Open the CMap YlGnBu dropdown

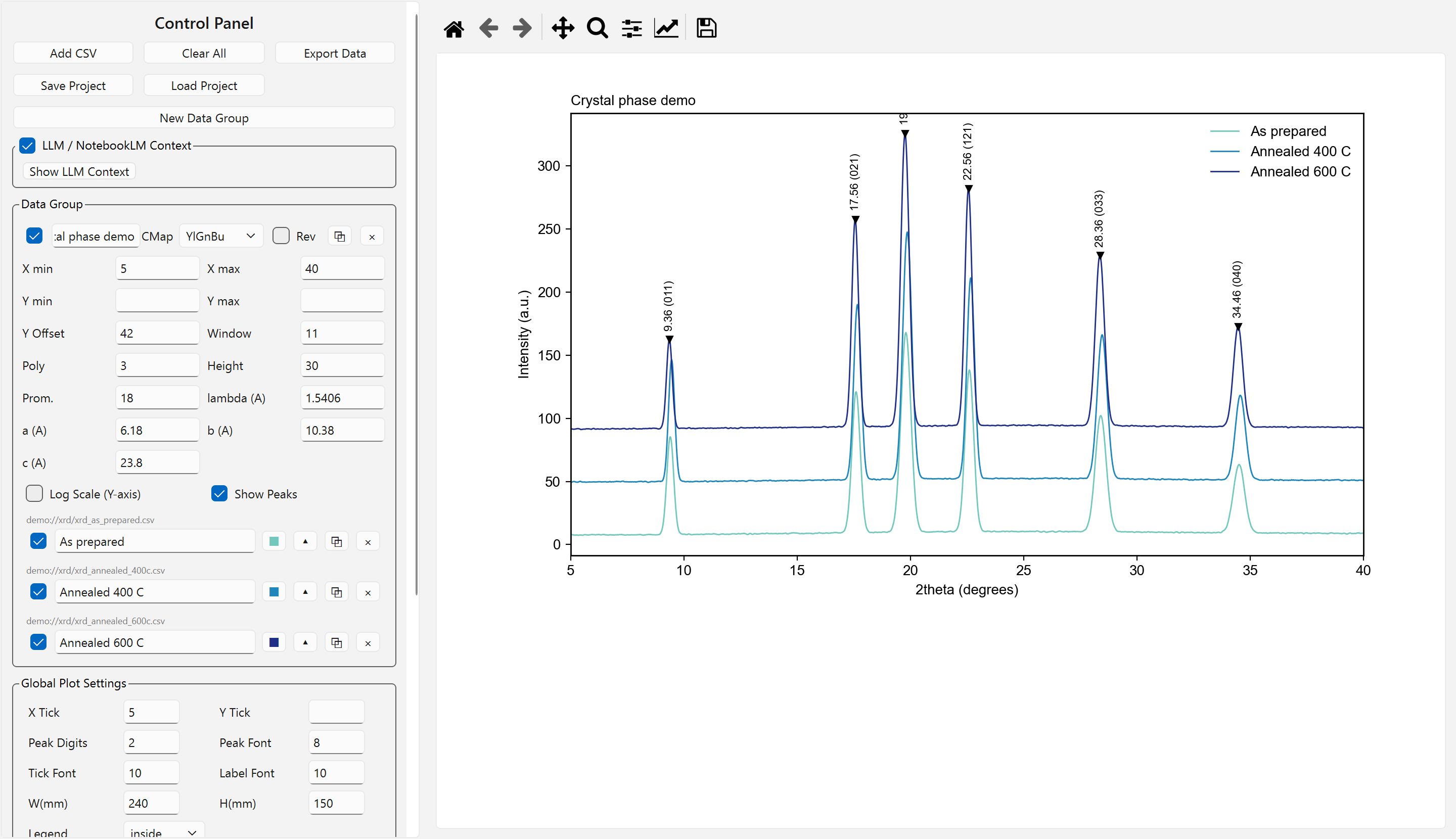tap(221, 236)
